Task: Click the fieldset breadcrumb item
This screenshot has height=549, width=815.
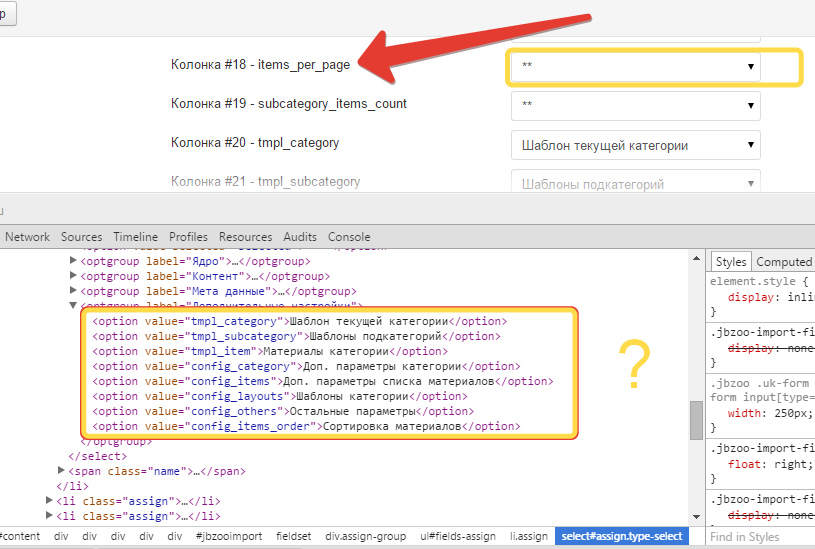Action: pyautogui.click(x=293, y=537)
